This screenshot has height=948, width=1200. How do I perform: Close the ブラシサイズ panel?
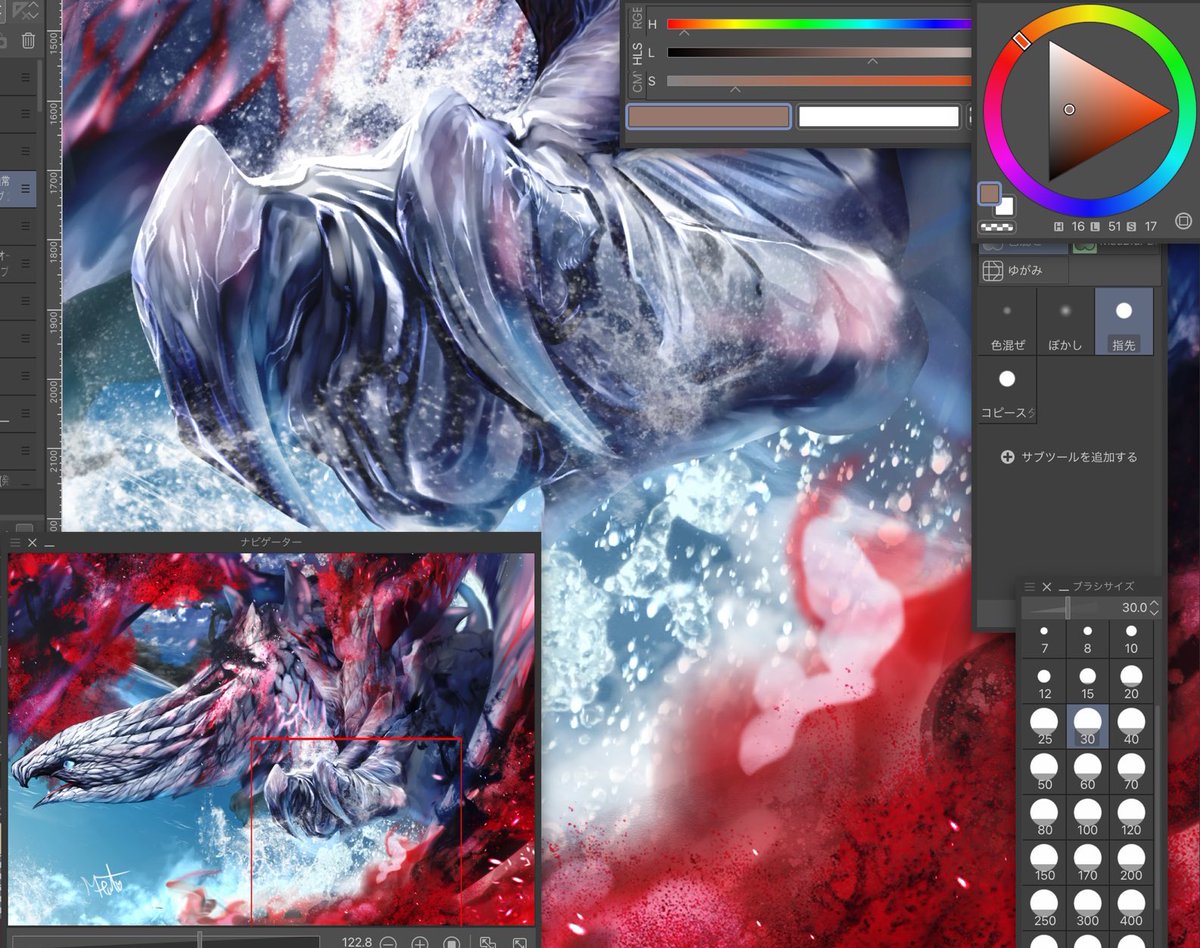(x=1047, y=587)
